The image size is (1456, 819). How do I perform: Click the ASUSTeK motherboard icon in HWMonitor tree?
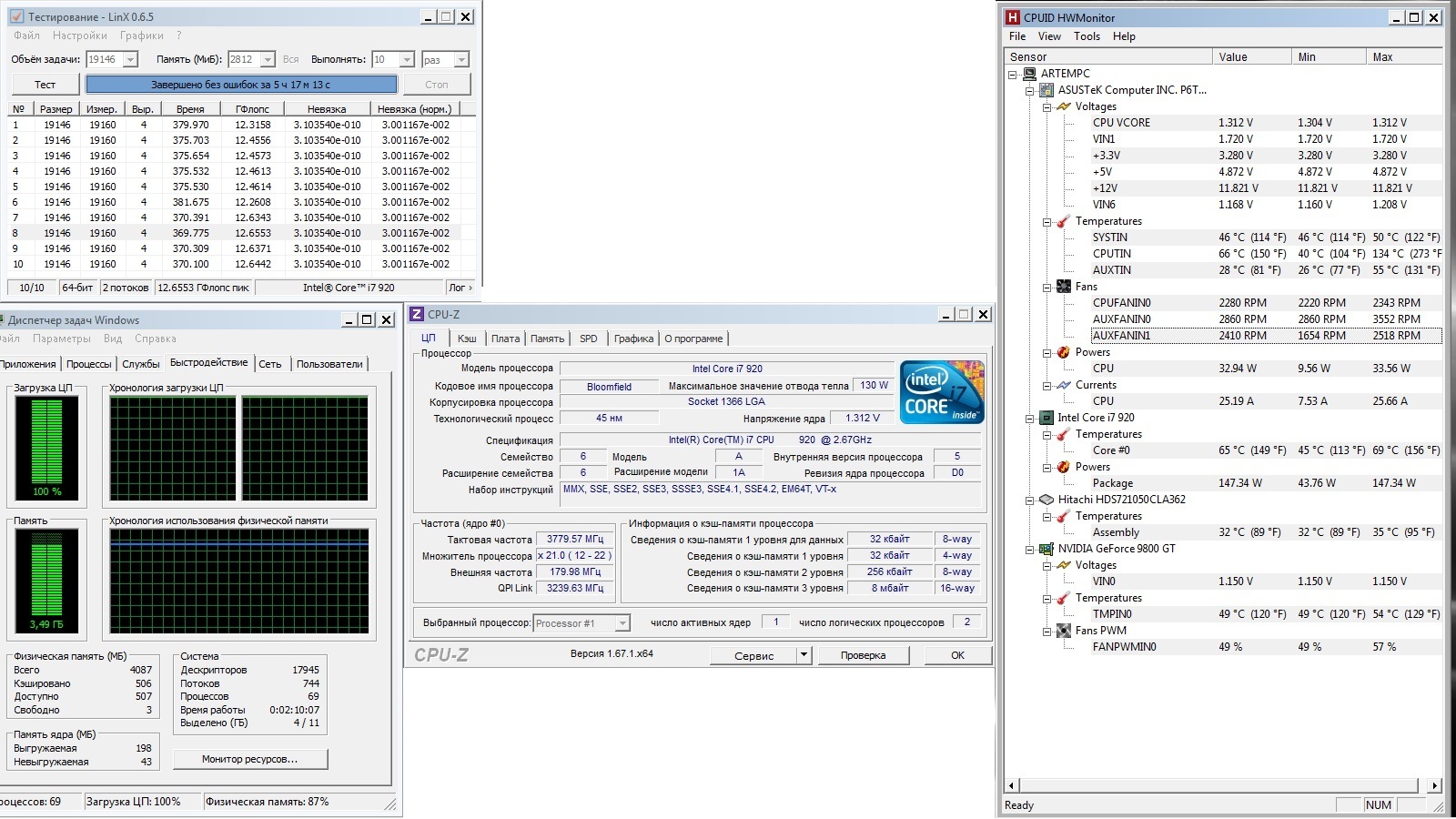[x=1046, y=90]
